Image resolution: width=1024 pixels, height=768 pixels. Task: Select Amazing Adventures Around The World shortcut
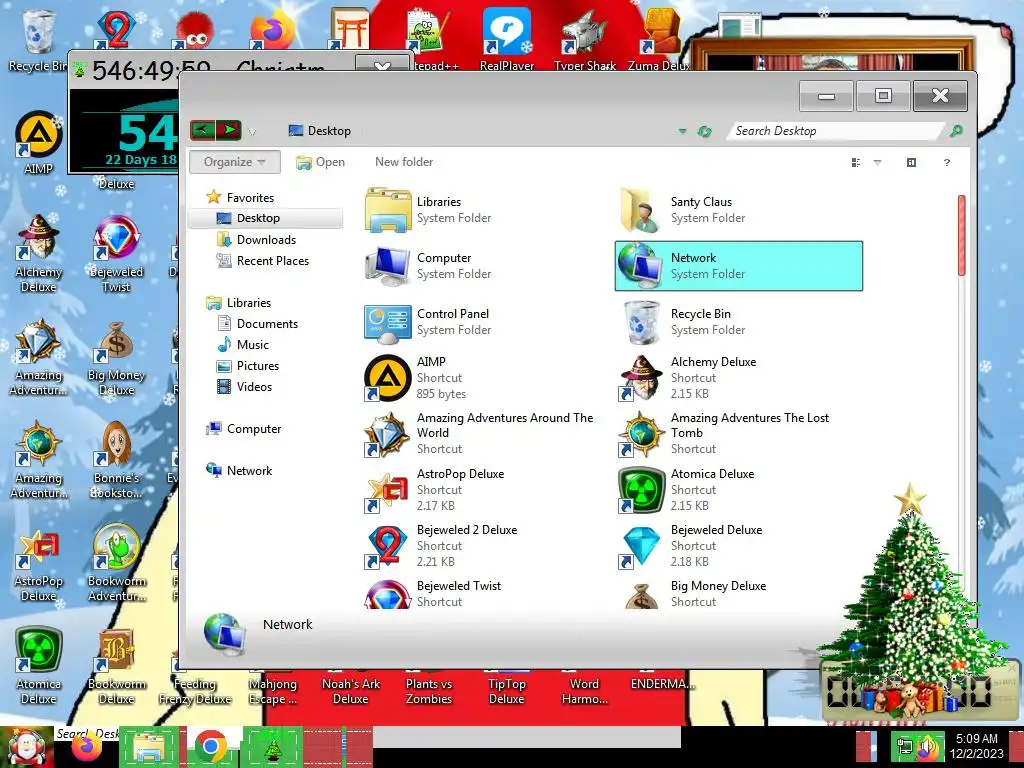[x=479, y=434]
